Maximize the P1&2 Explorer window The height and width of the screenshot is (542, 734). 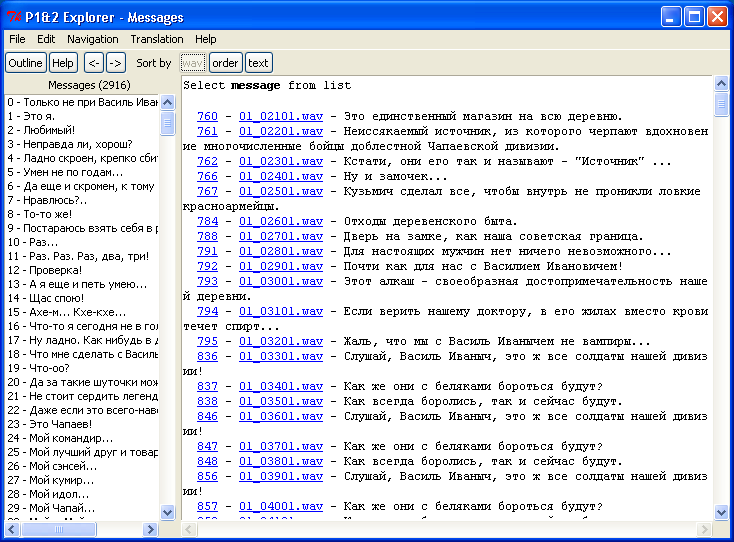point(694,17)
